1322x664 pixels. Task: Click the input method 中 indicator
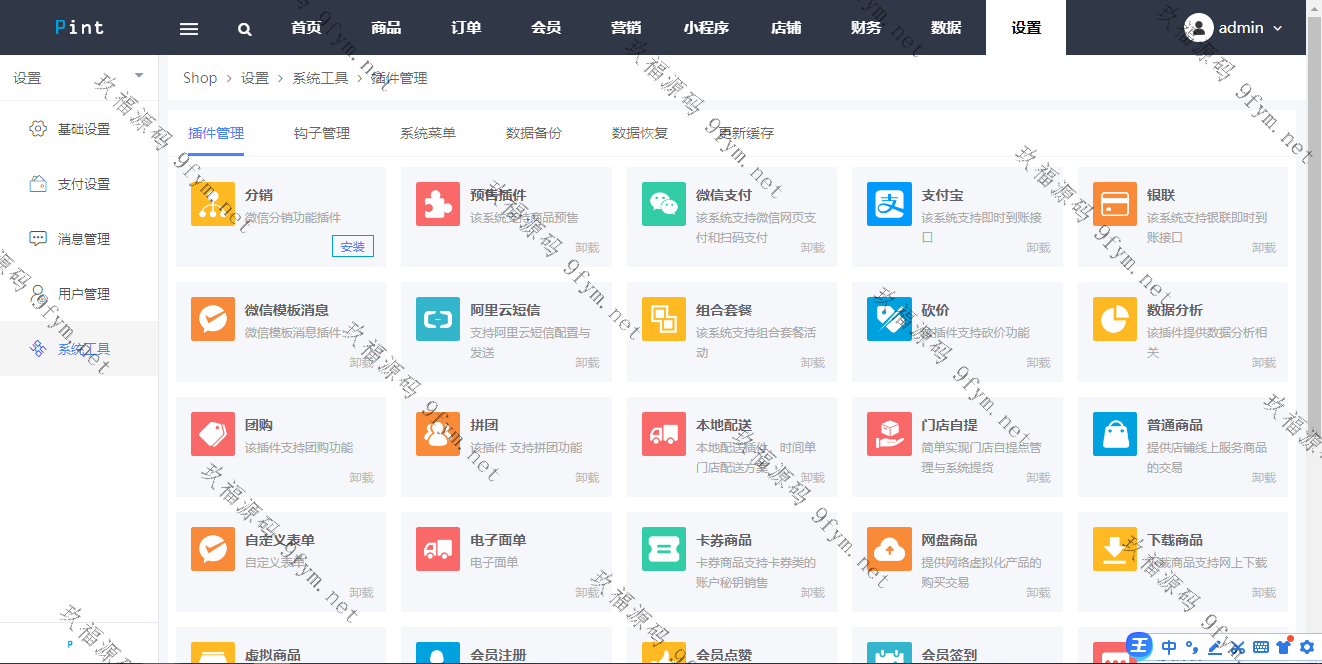(x=1169, y=647)
